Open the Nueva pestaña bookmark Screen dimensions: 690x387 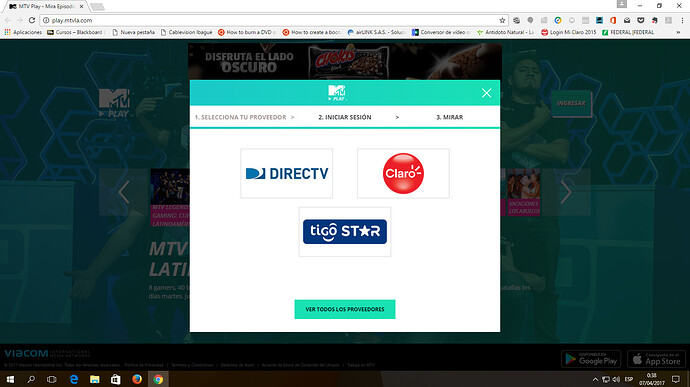(134, 32)
